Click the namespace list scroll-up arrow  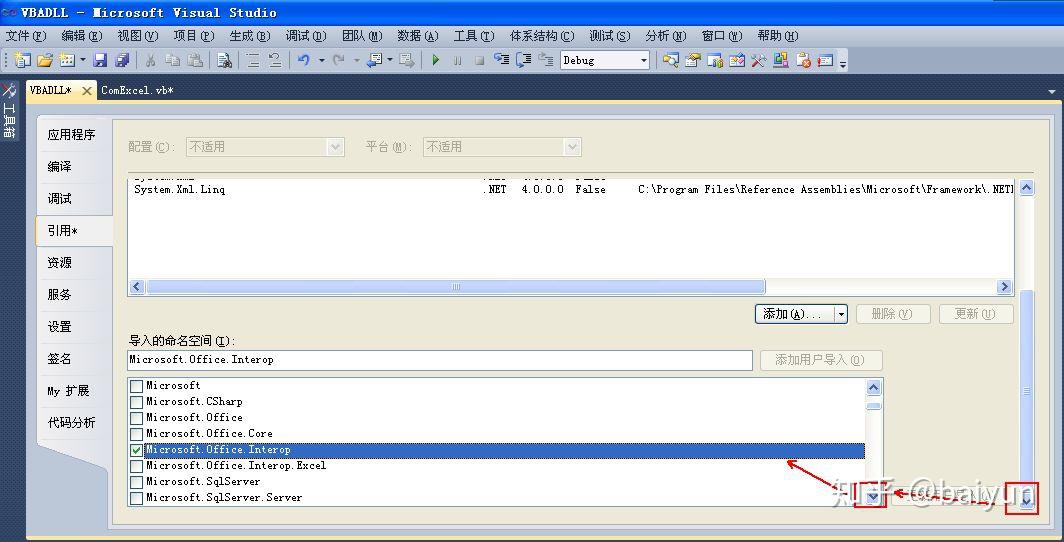[874, 387]
